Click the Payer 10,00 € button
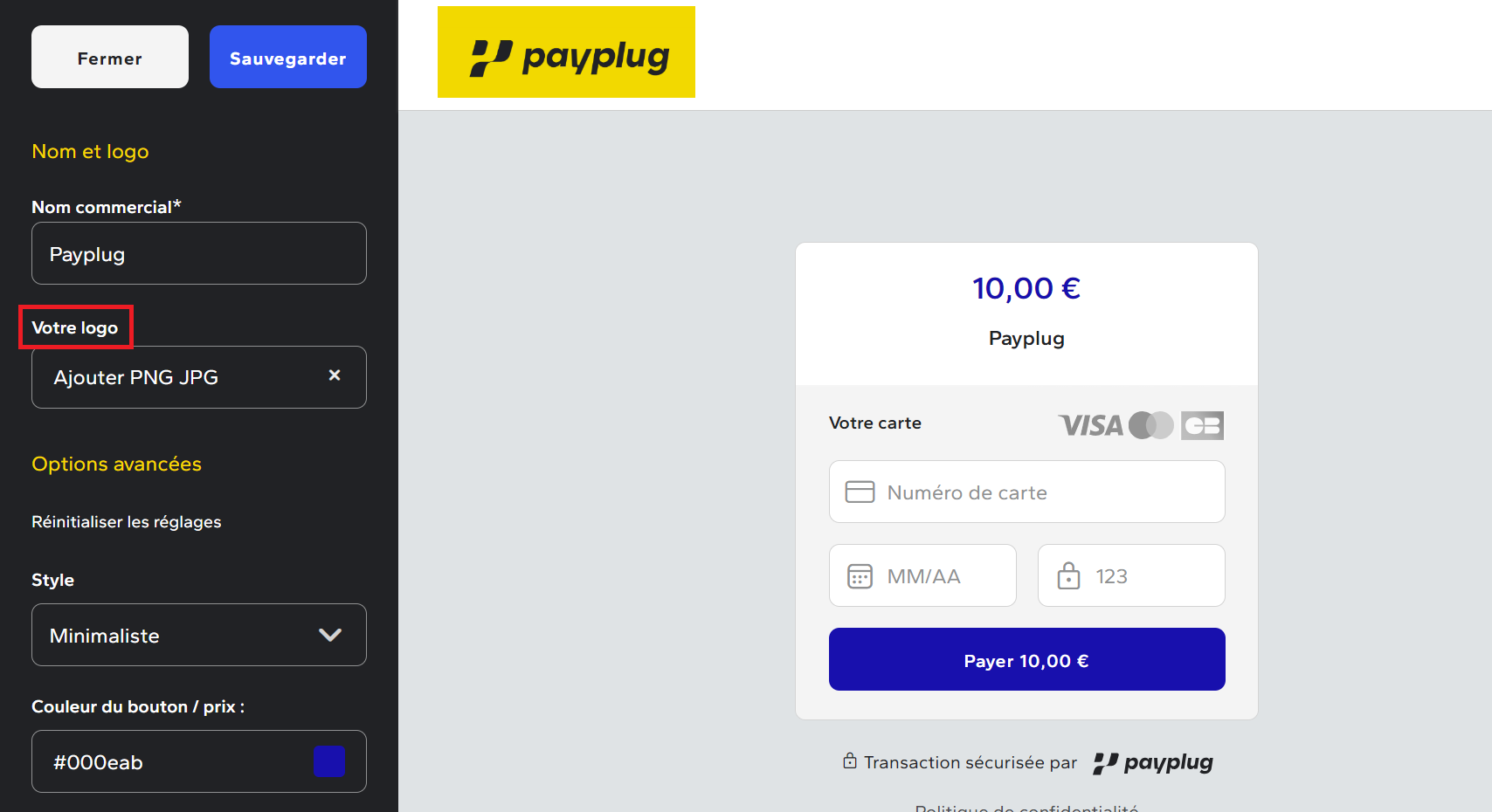This screenshot has height=812, width=1492. (1026, 659)
